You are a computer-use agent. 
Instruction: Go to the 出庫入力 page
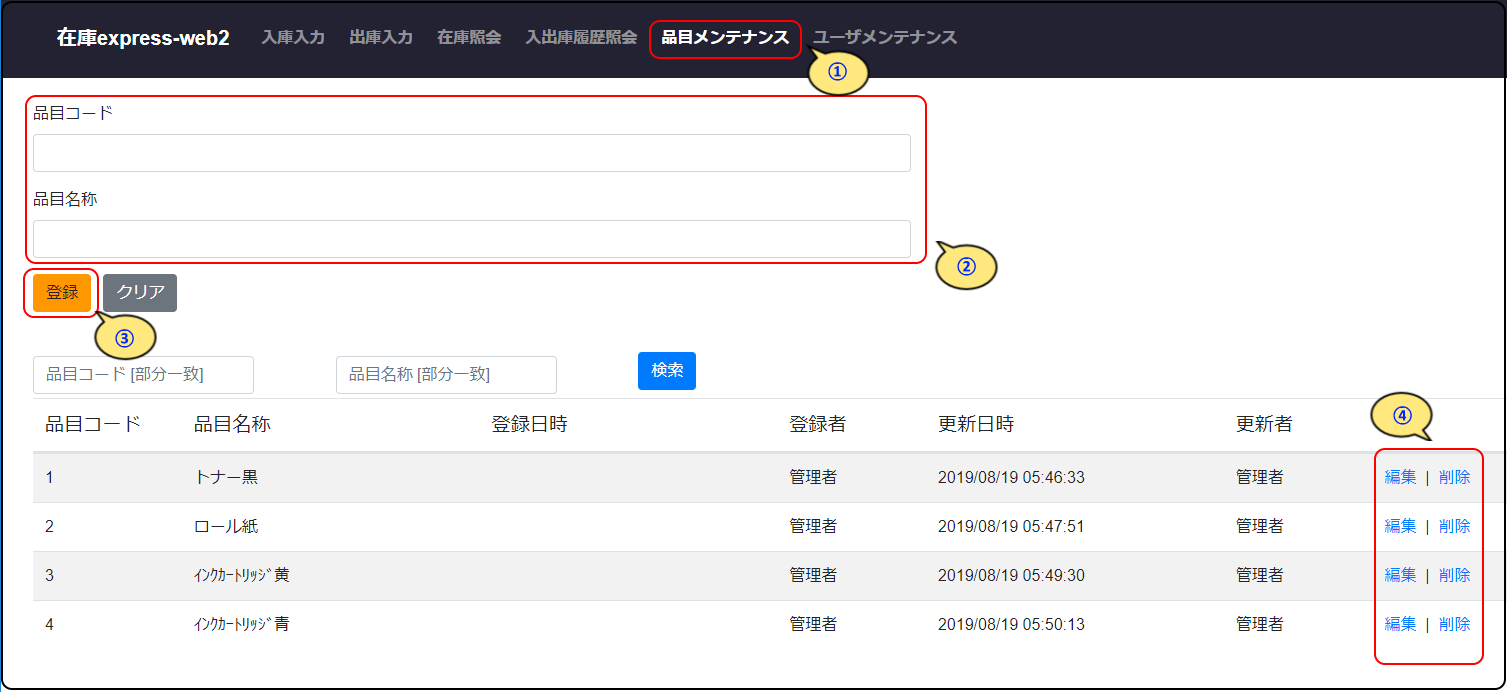point(381,38)
